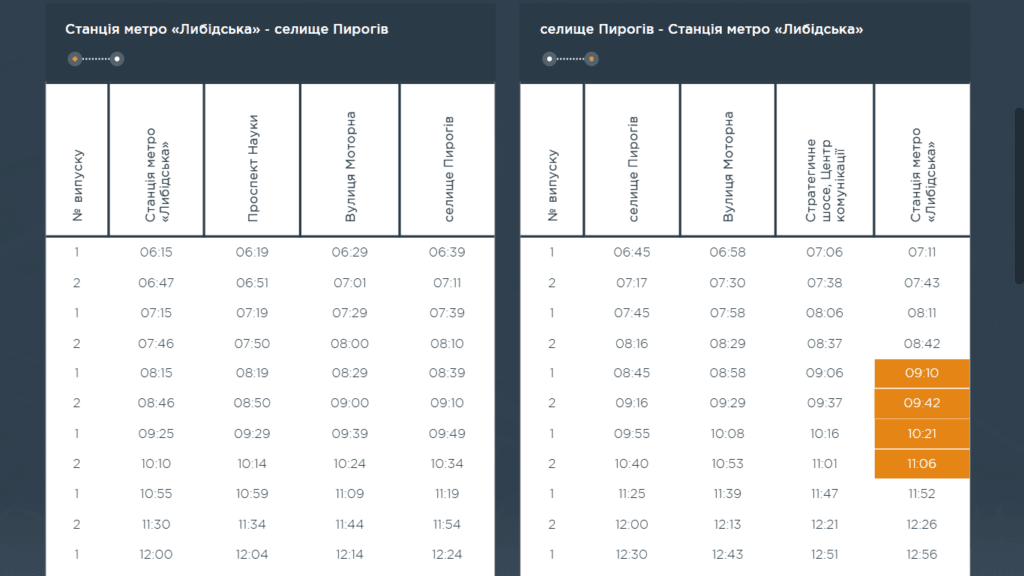Click time 08:50 under Проспект Науки

pos(252,403)
